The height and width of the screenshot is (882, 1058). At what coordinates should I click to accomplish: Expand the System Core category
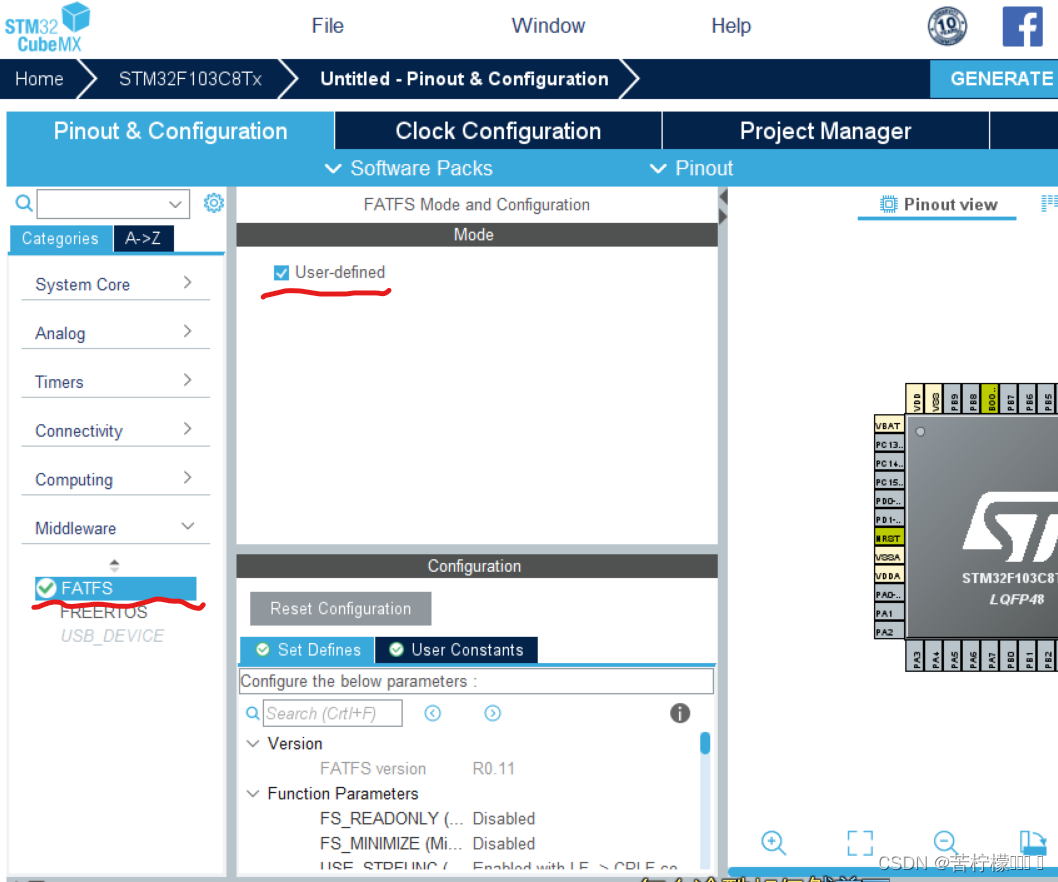115,284
